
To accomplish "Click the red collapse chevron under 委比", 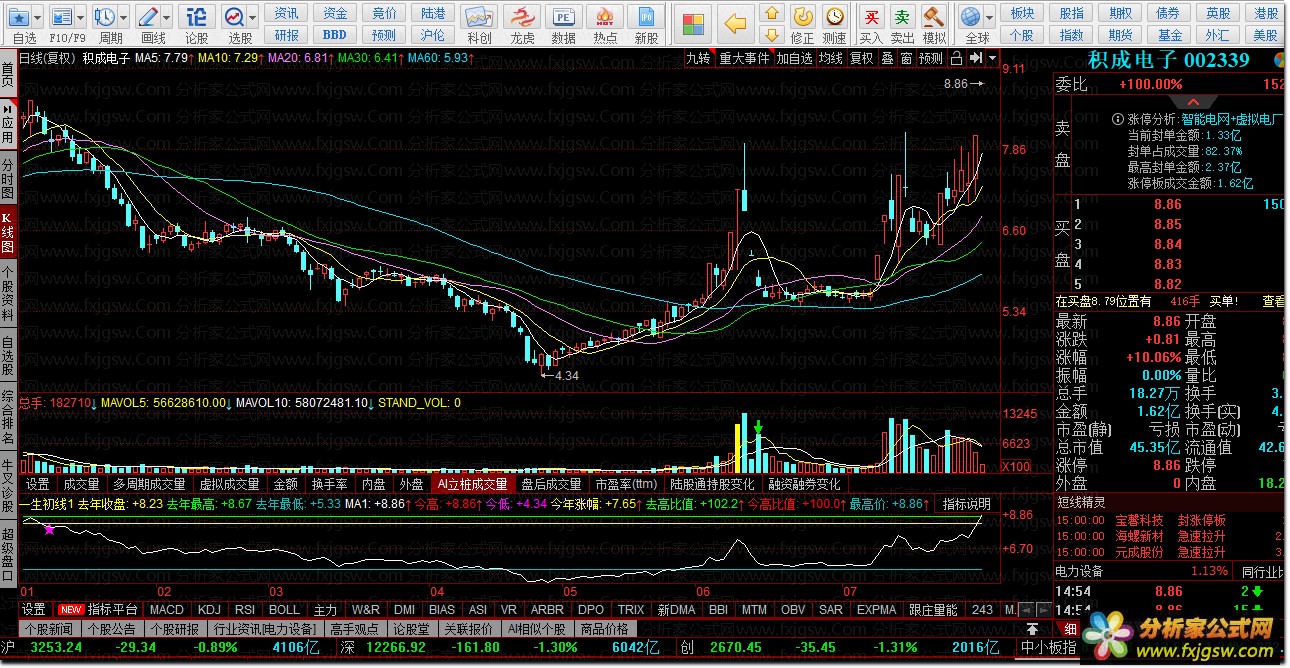I will [x=1194, y=102].
